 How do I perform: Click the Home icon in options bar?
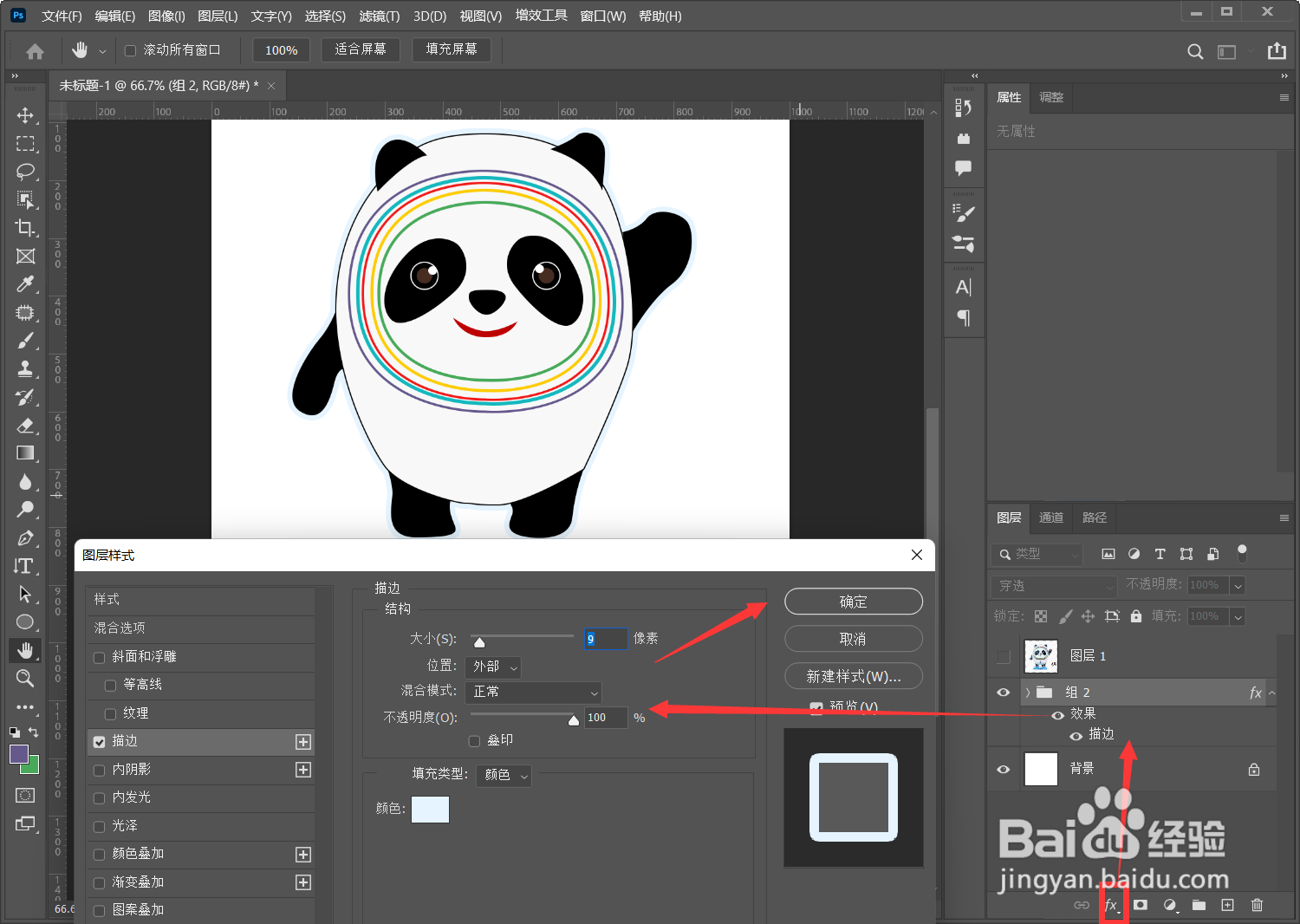coord(35,51)
